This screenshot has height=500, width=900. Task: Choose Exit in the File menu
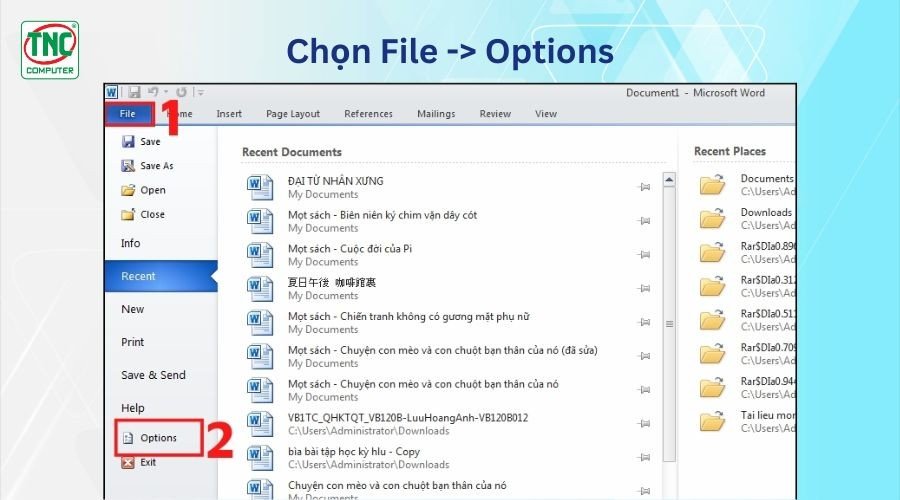click(139, 462)
